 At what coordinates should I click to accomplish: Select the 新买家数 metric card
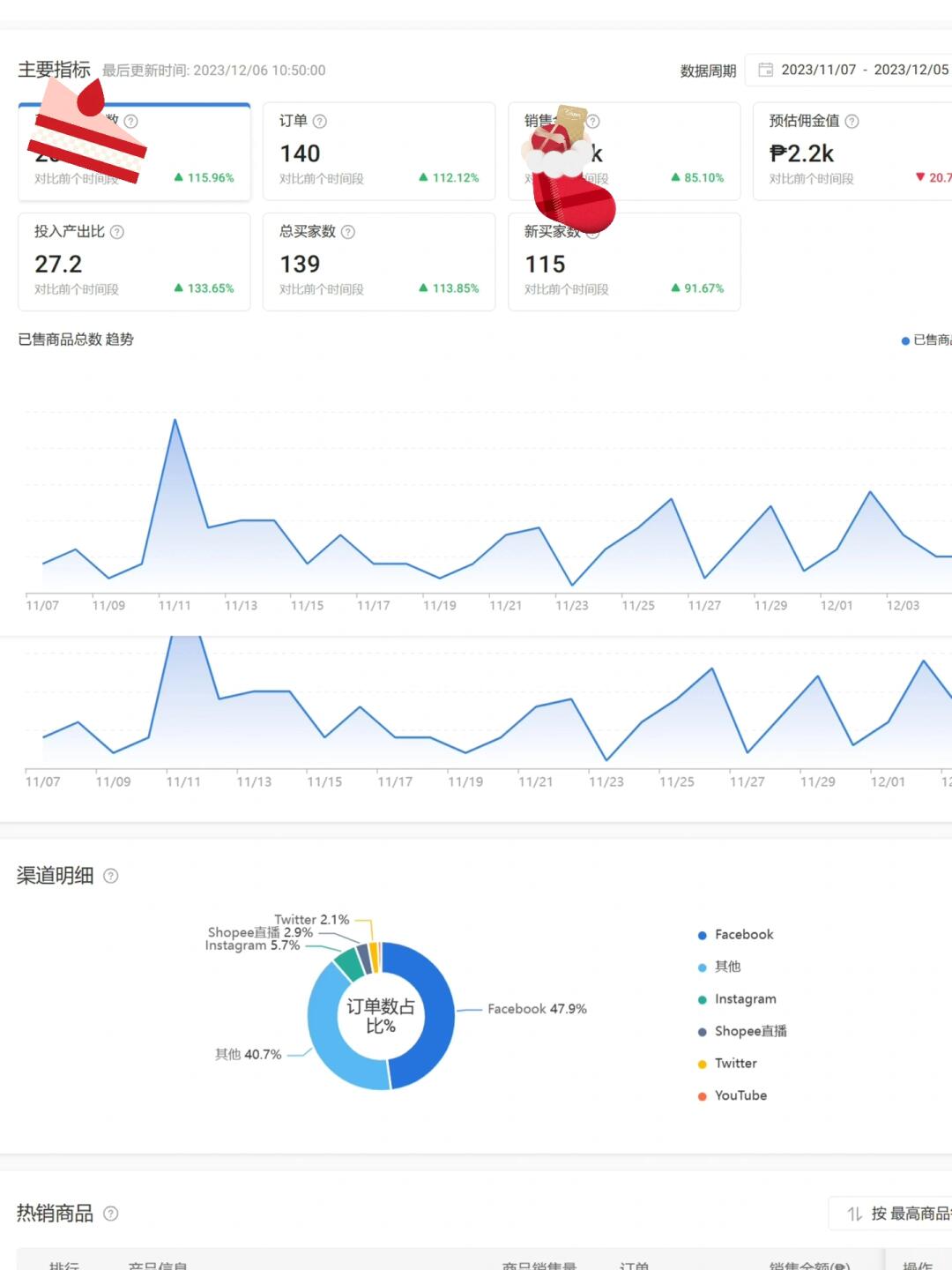pyautogui.click(x=624, y=262)
